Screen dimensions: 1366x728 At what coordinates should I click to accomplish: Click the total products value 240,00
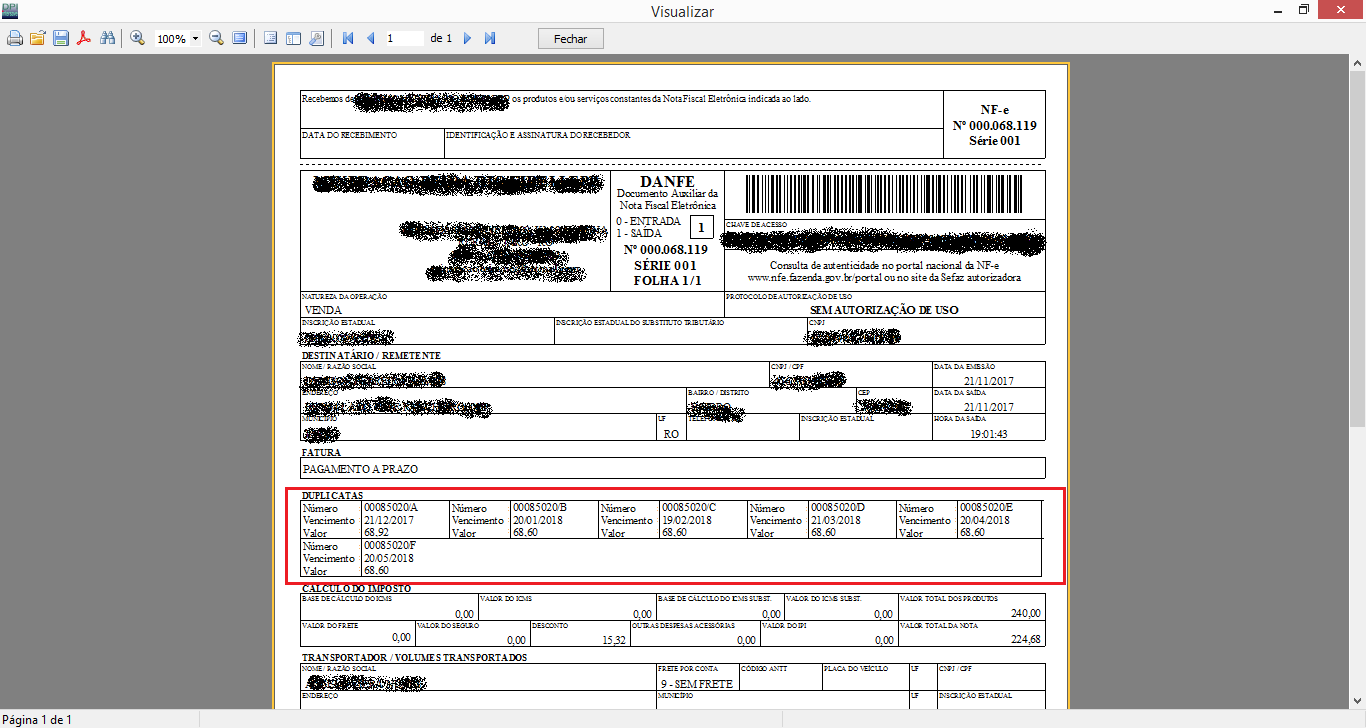point(1024,613)
